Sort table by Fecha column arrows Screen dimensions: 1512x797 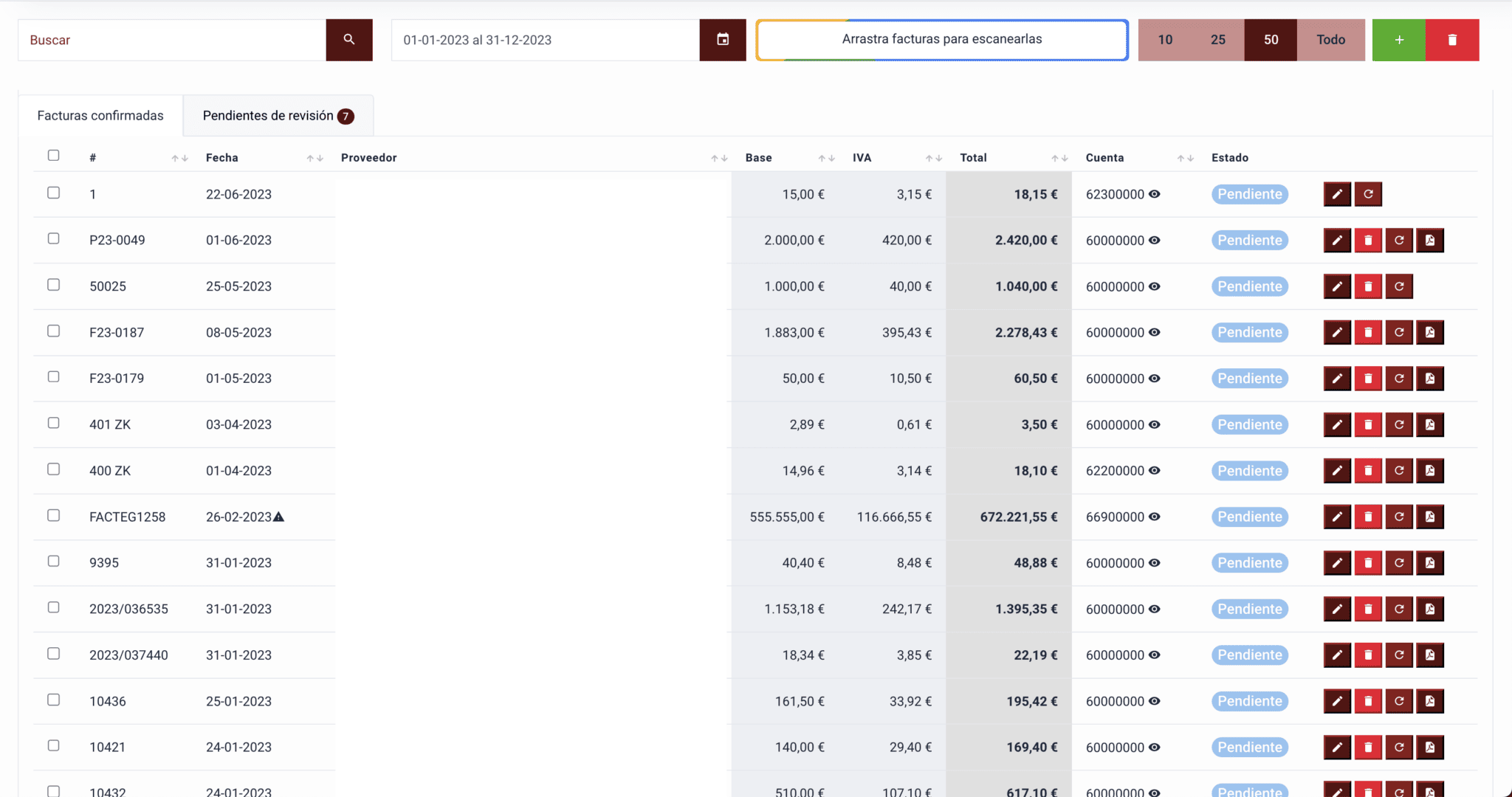[315, 159]
